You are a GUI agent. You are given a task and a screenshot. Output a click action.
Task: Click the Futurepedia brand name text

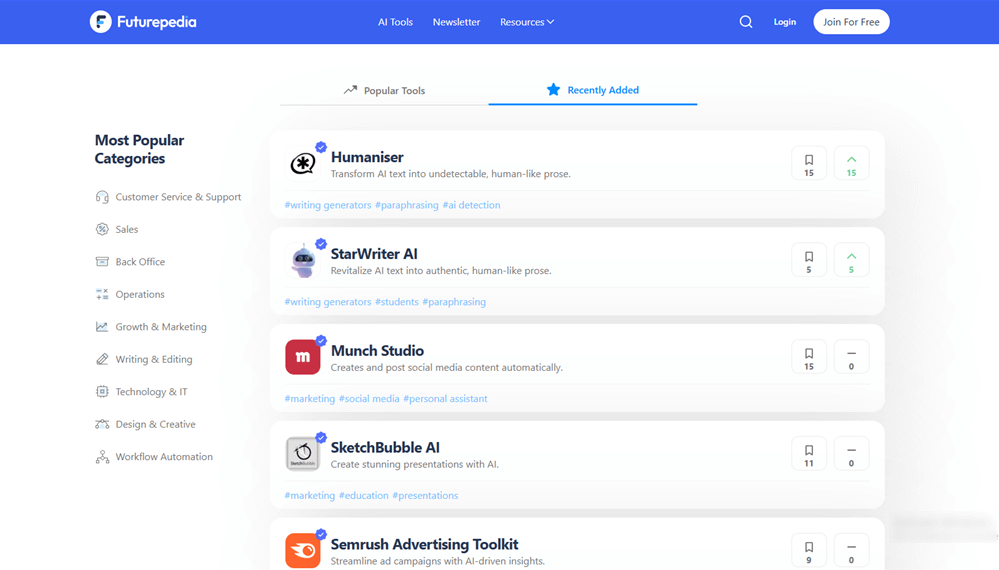pos(157,22)
